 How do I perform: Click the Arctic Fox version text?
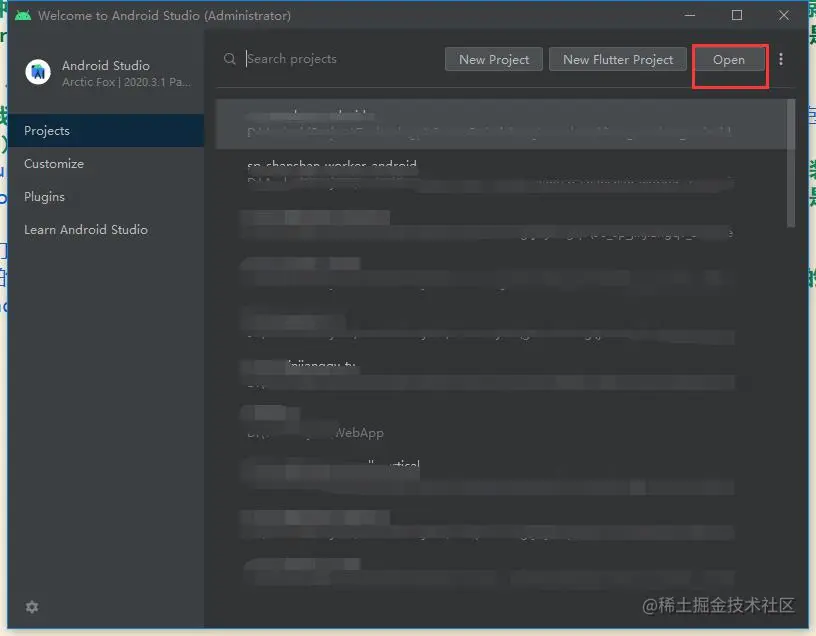[x=126, y=82]
